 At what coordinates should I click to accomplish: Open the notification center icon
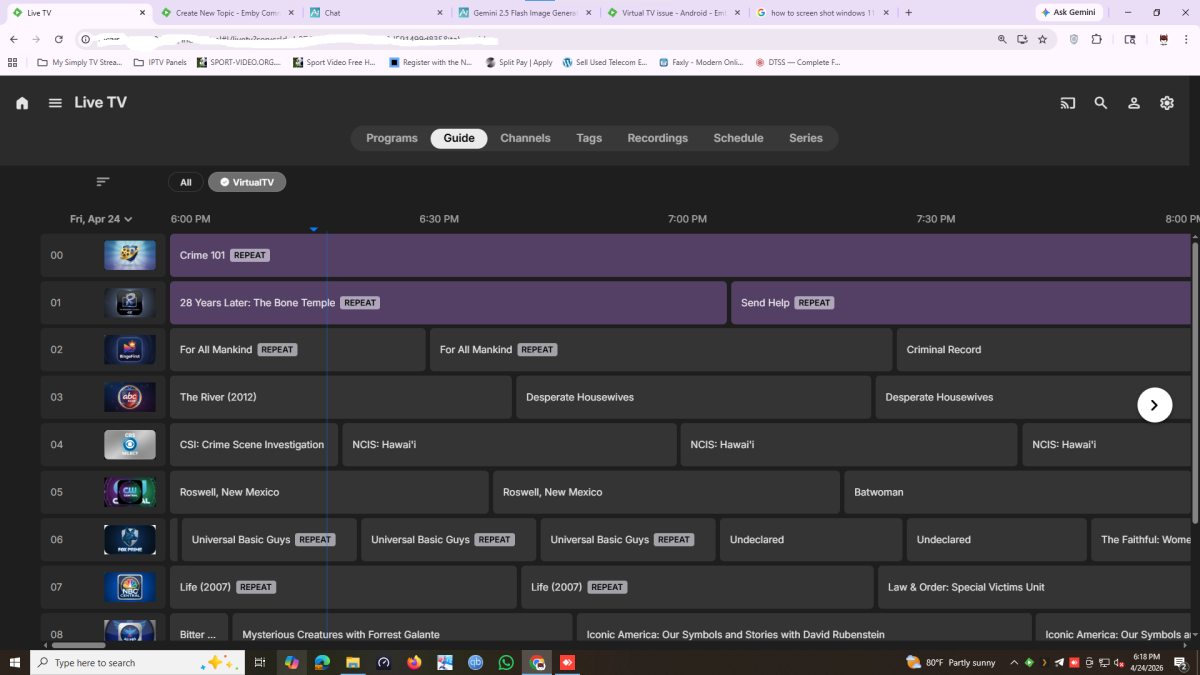(x=1180, y=662)
